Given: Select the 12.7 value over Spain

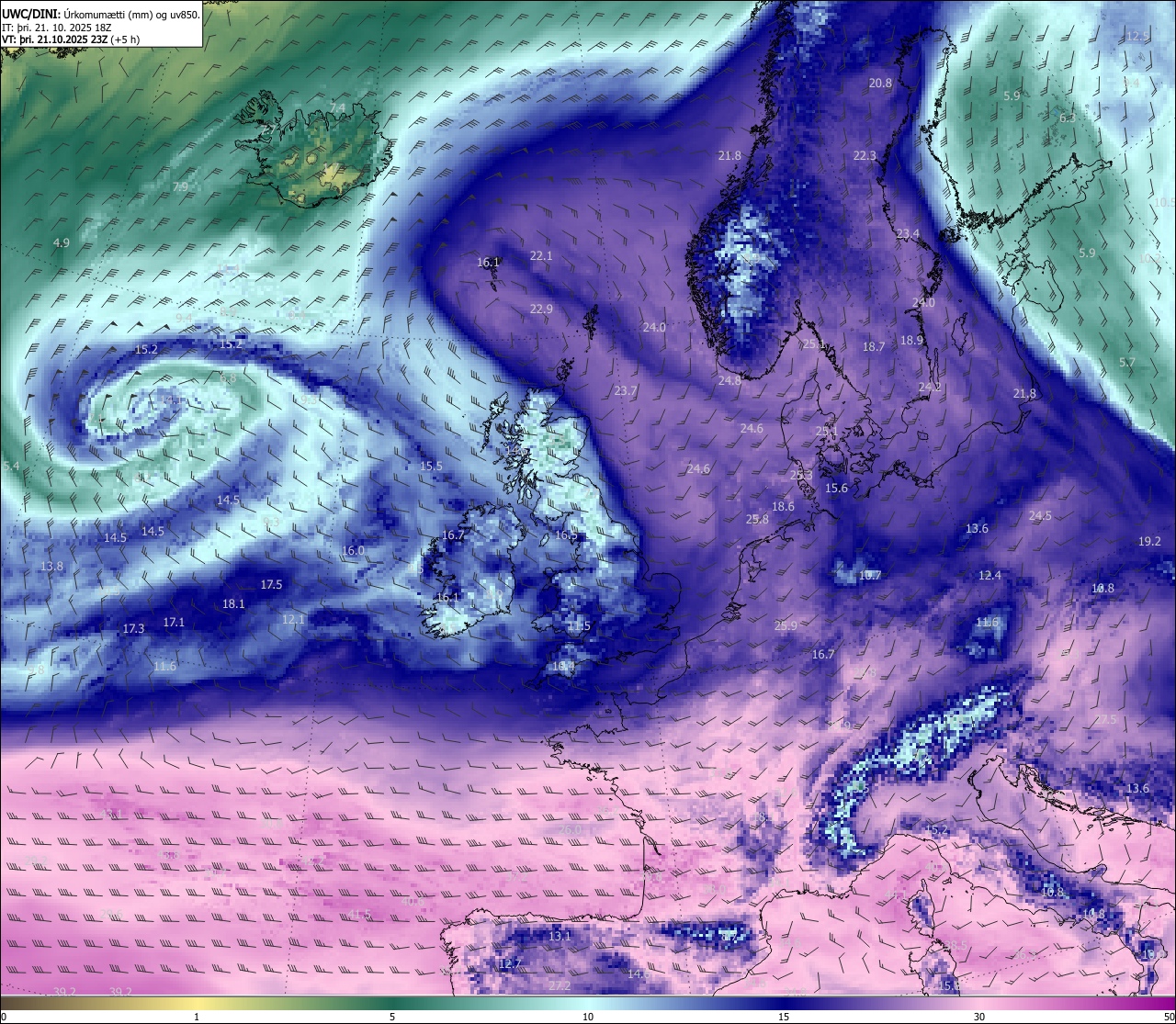Looking at the screenshot, I should [x=510, y=964].
